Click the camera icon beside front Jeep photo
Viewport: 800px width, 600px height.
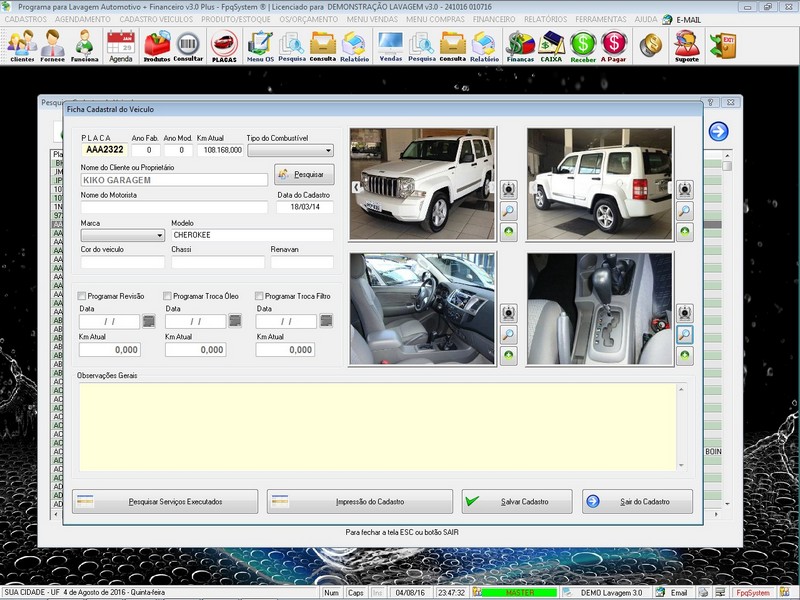tap(508, 190)
